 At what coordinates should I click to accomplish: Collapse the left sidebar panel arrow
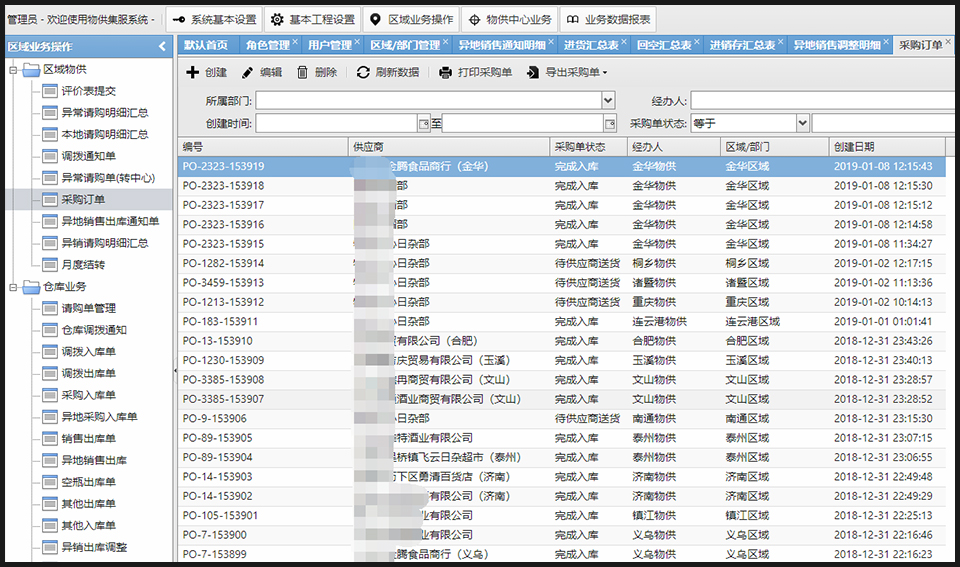coord(162,46)
